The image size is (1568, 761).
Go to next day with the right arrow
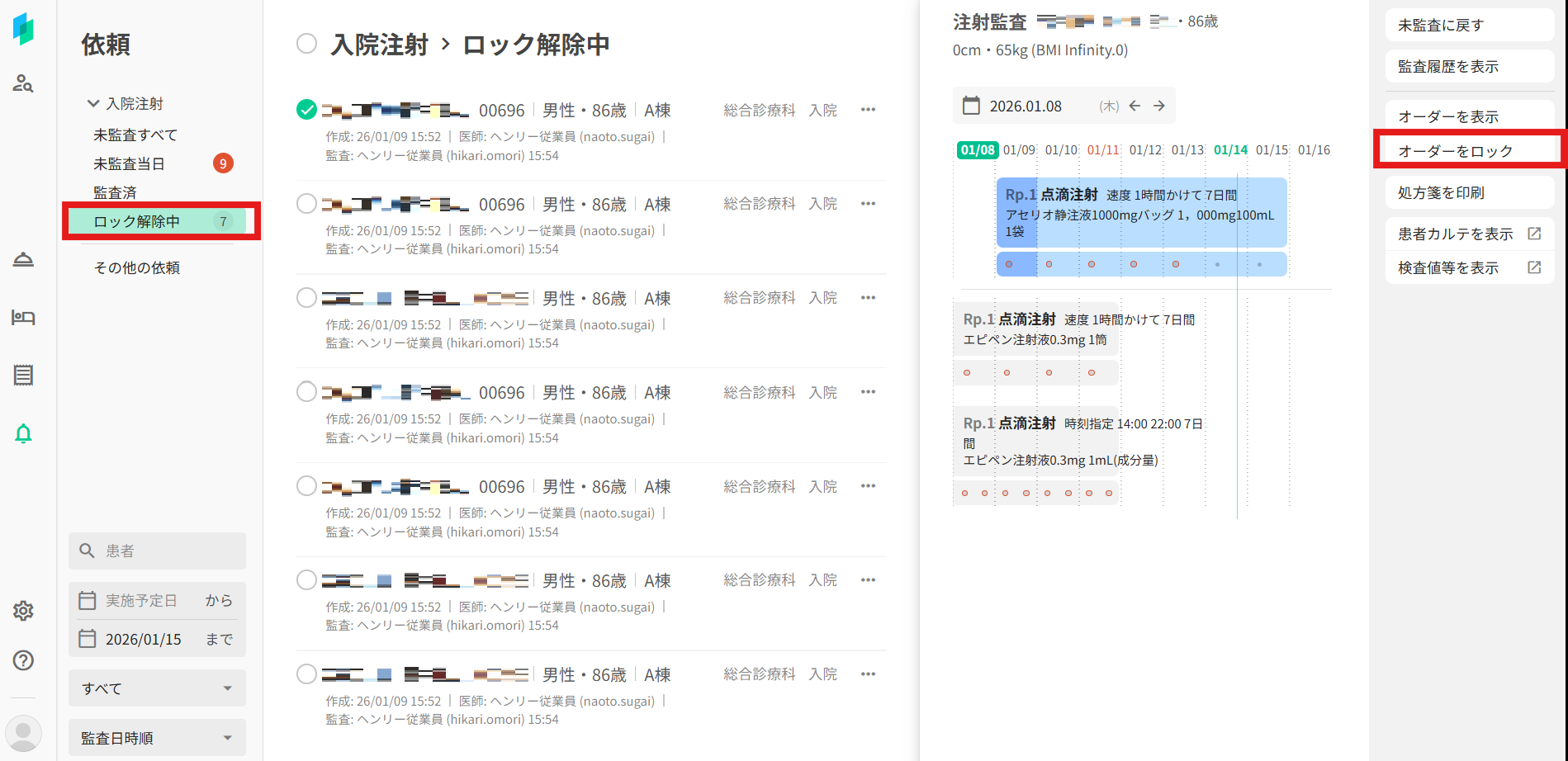[x=1159, y=106]
